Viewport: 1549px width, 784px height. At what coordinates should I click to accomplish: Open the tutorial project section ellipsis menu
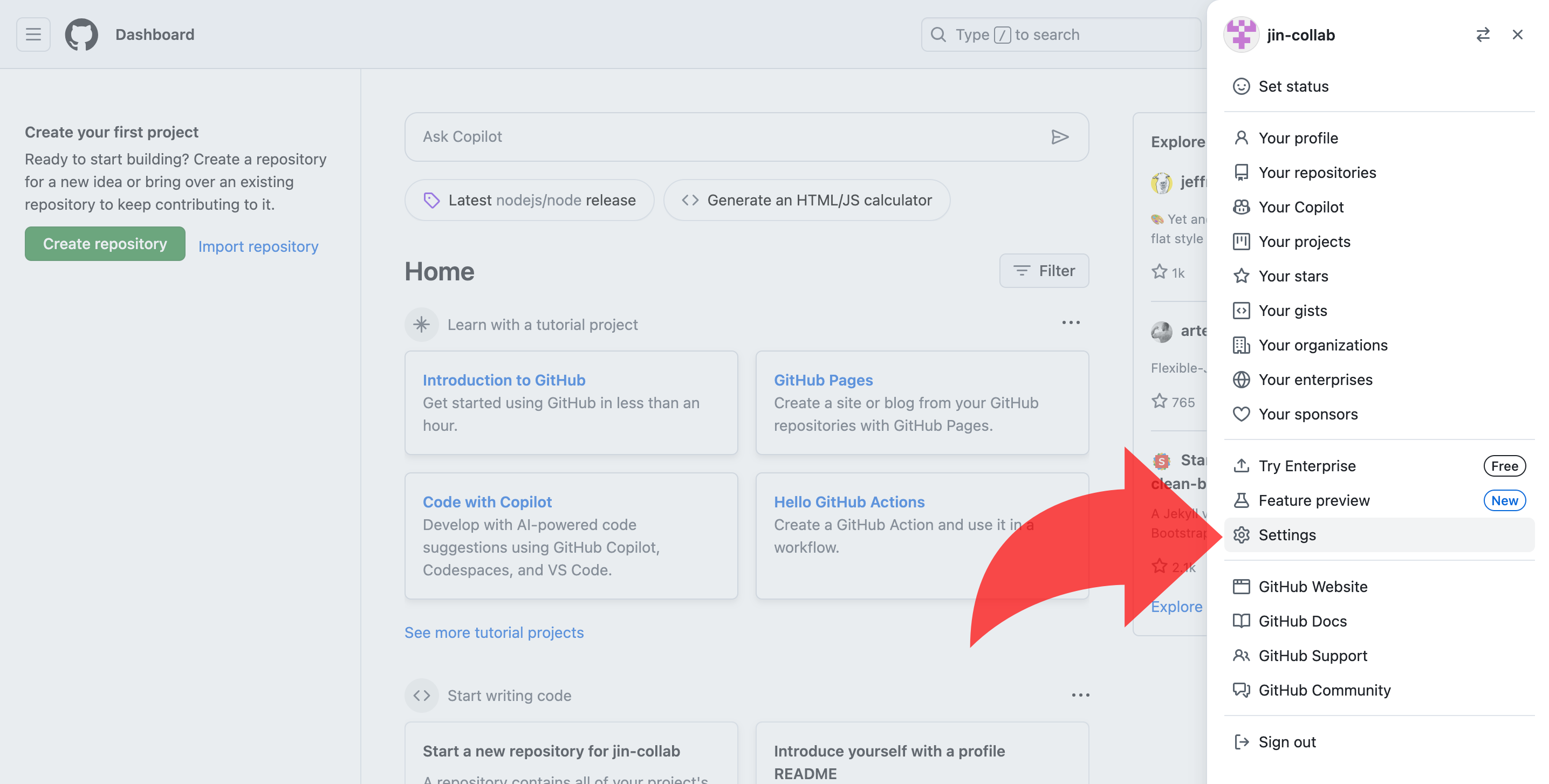coord(1071,323)
